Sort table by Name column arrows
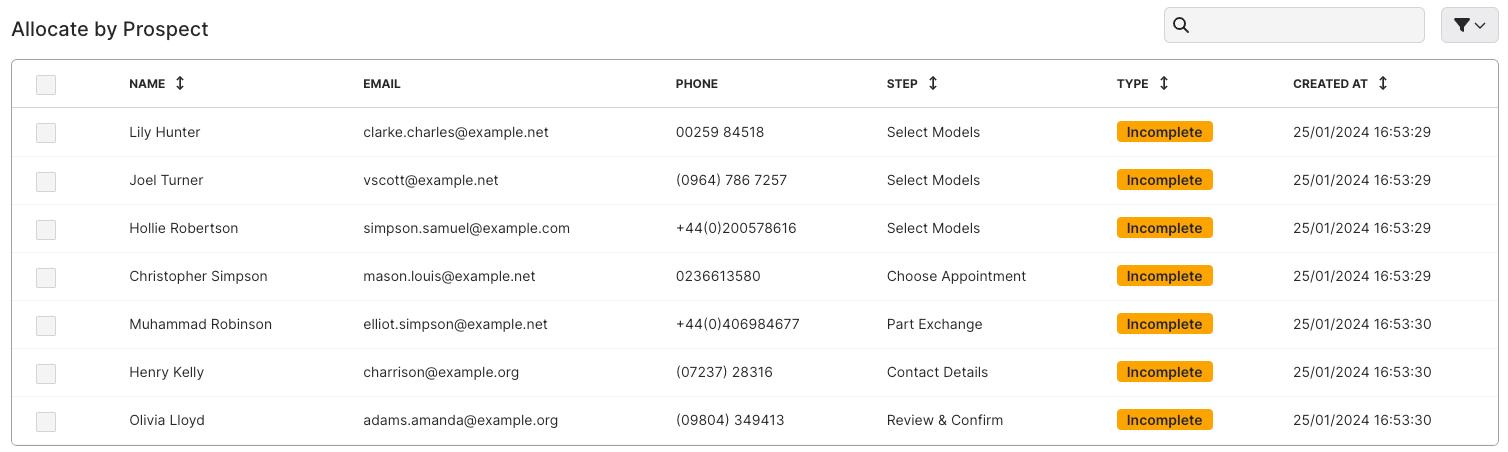Screen dimensions: 1508x452 pos(180,84)
